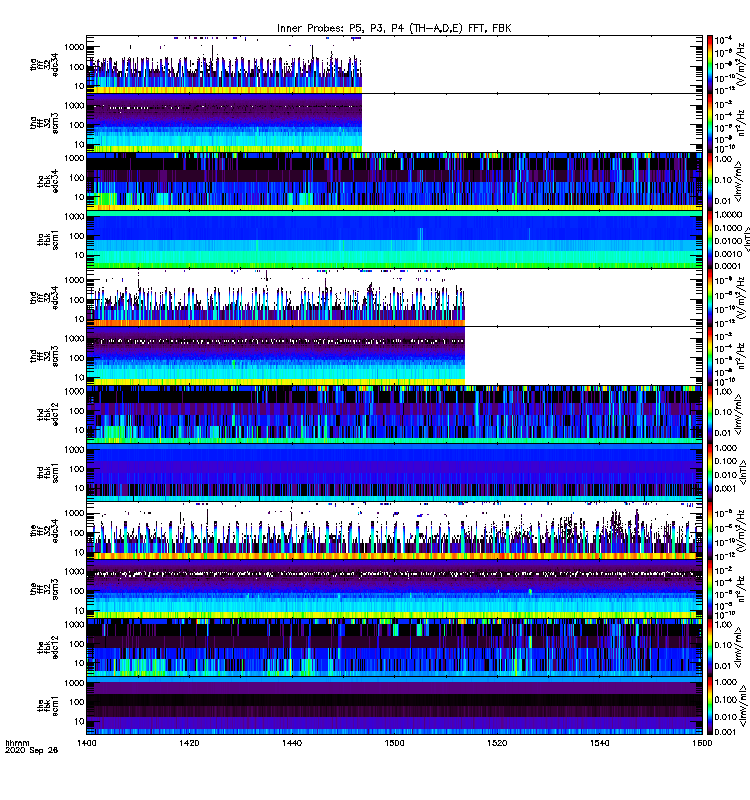Click the 'thd fbk edc12' panel label
This screenshot has height=800, width=750.
[x=48, y=414]
